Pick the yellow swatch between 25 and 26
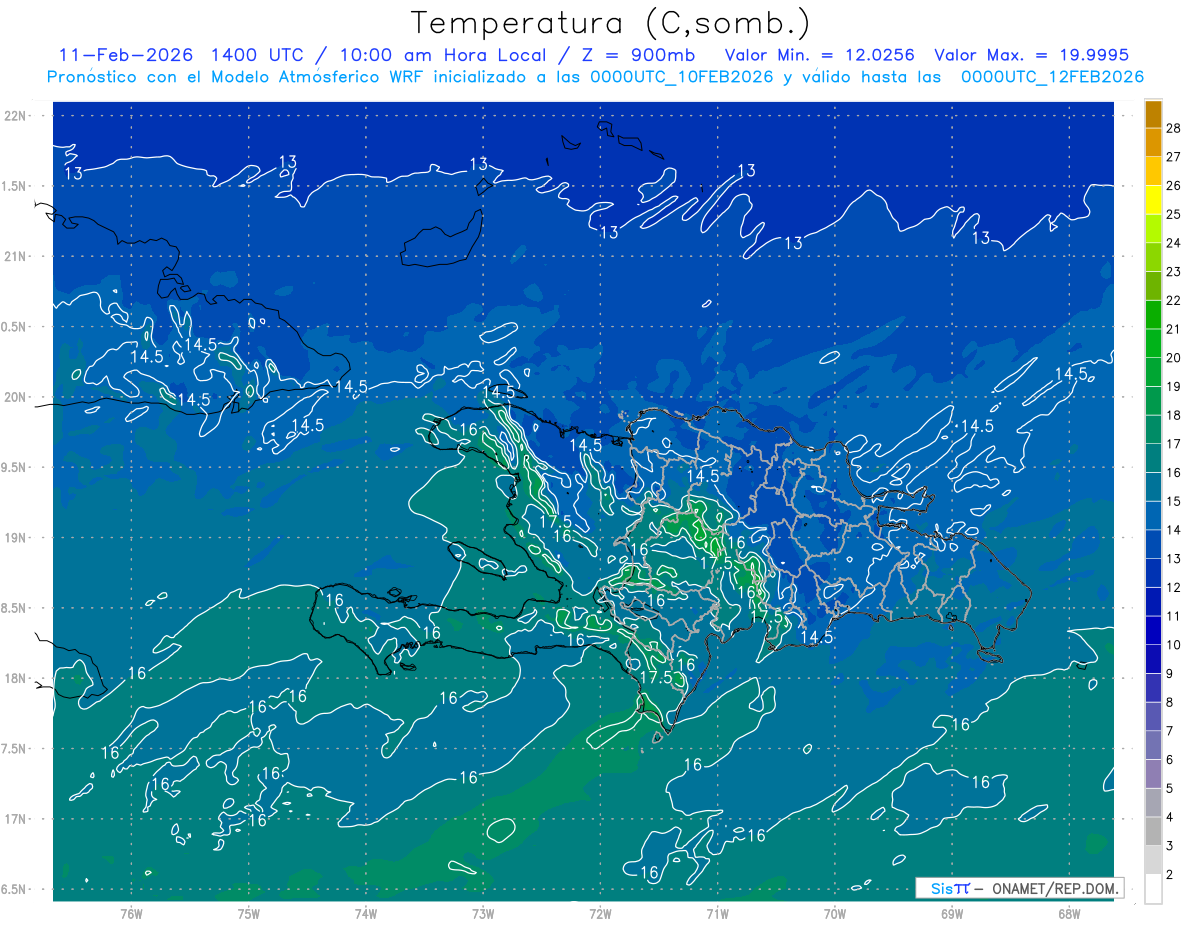The height and width of the screenshot is (927, 1200). [x=1153, y=200]
